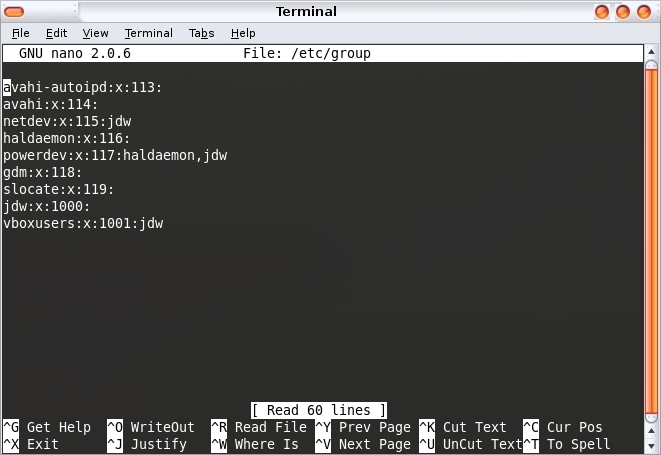Open the Edit menu
The width and height of the screenshot is (661, 455).
[x=55, y=33]
